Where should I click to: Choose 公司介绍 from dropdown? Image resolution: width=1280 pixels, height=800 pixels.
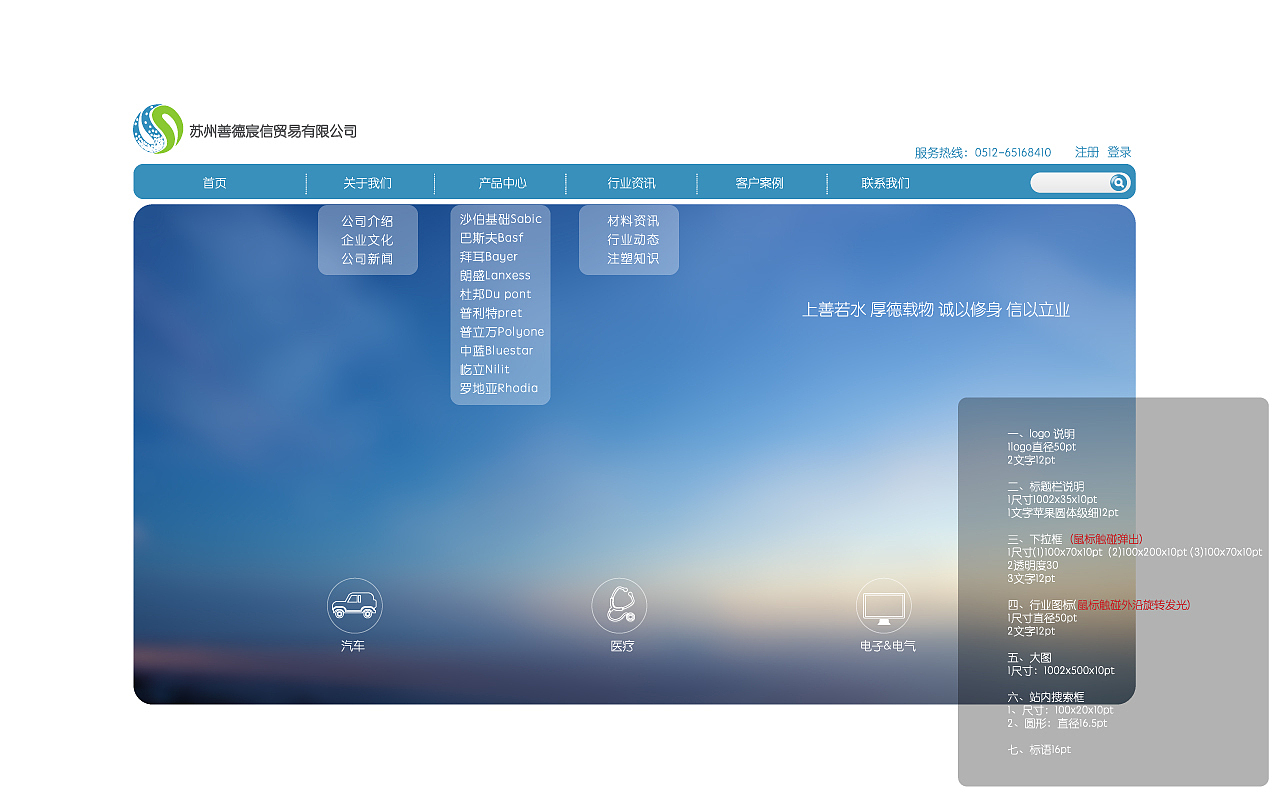point(367,221)
